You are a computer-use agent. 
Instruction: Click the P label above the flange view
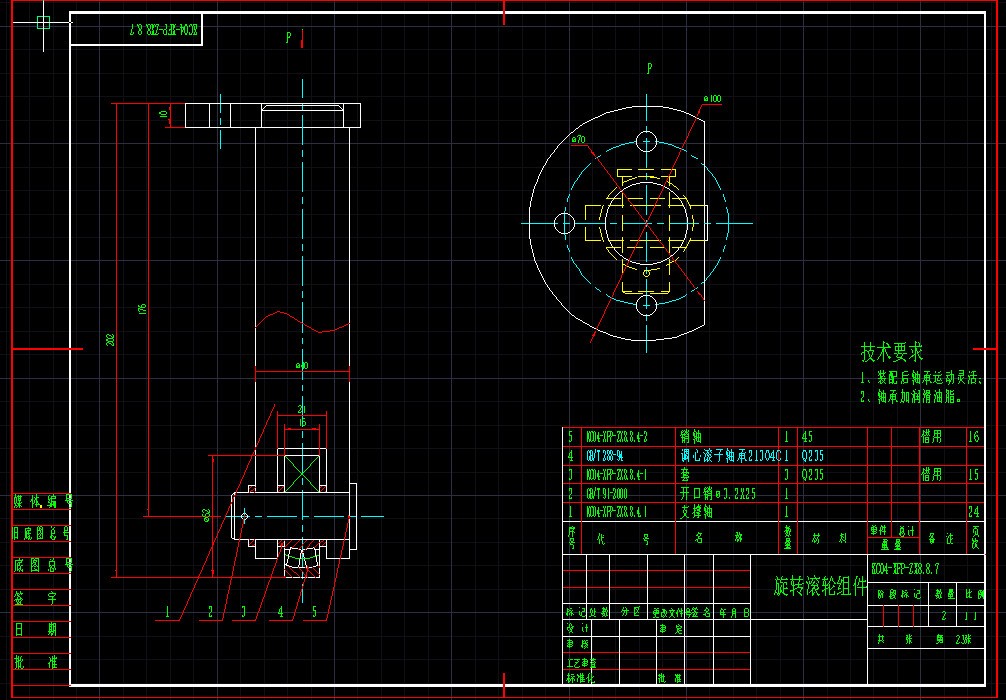(x=649, y=68)
